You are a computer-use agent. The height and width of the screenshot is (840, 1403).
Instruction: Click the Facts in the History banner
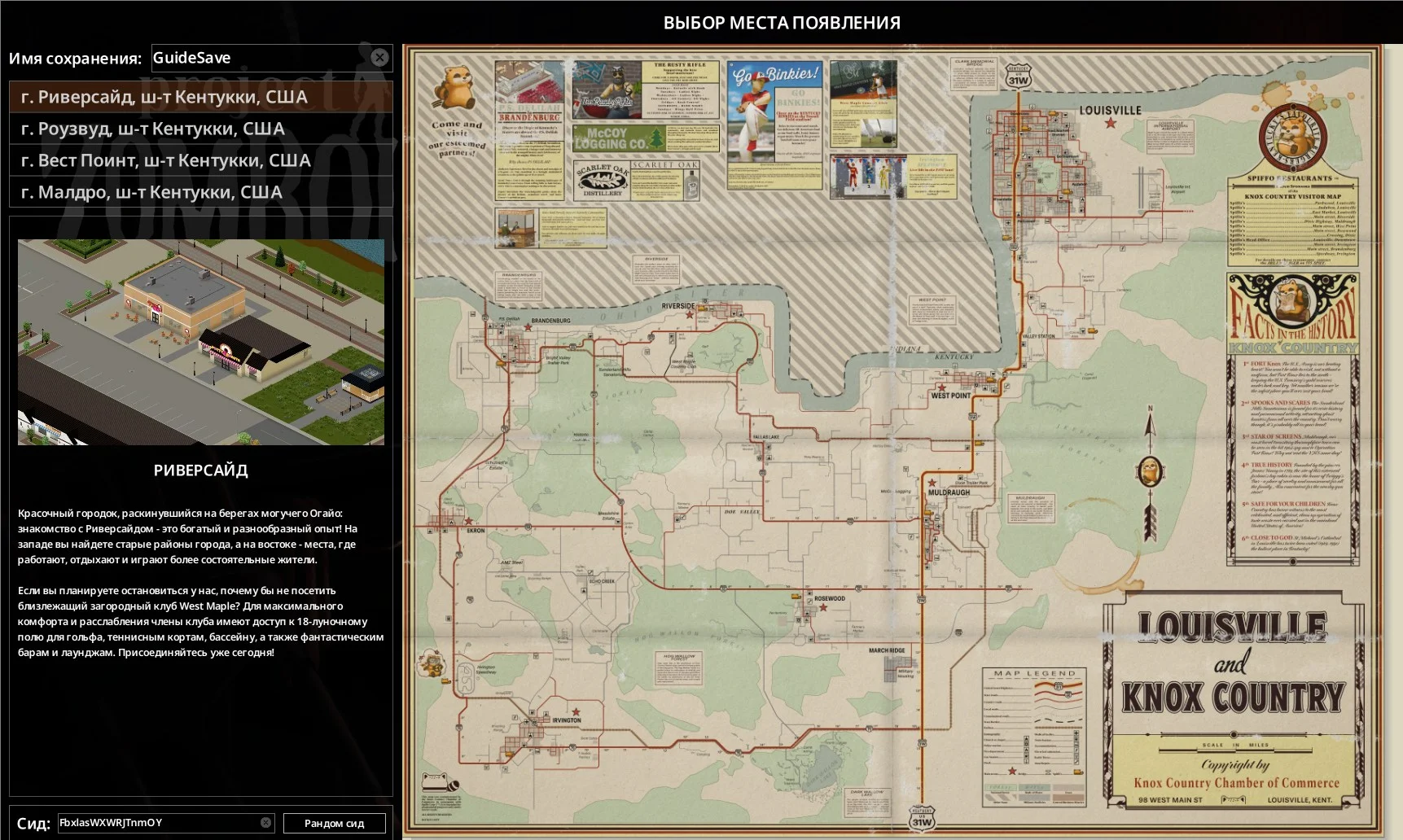(x=1293, y=314)
